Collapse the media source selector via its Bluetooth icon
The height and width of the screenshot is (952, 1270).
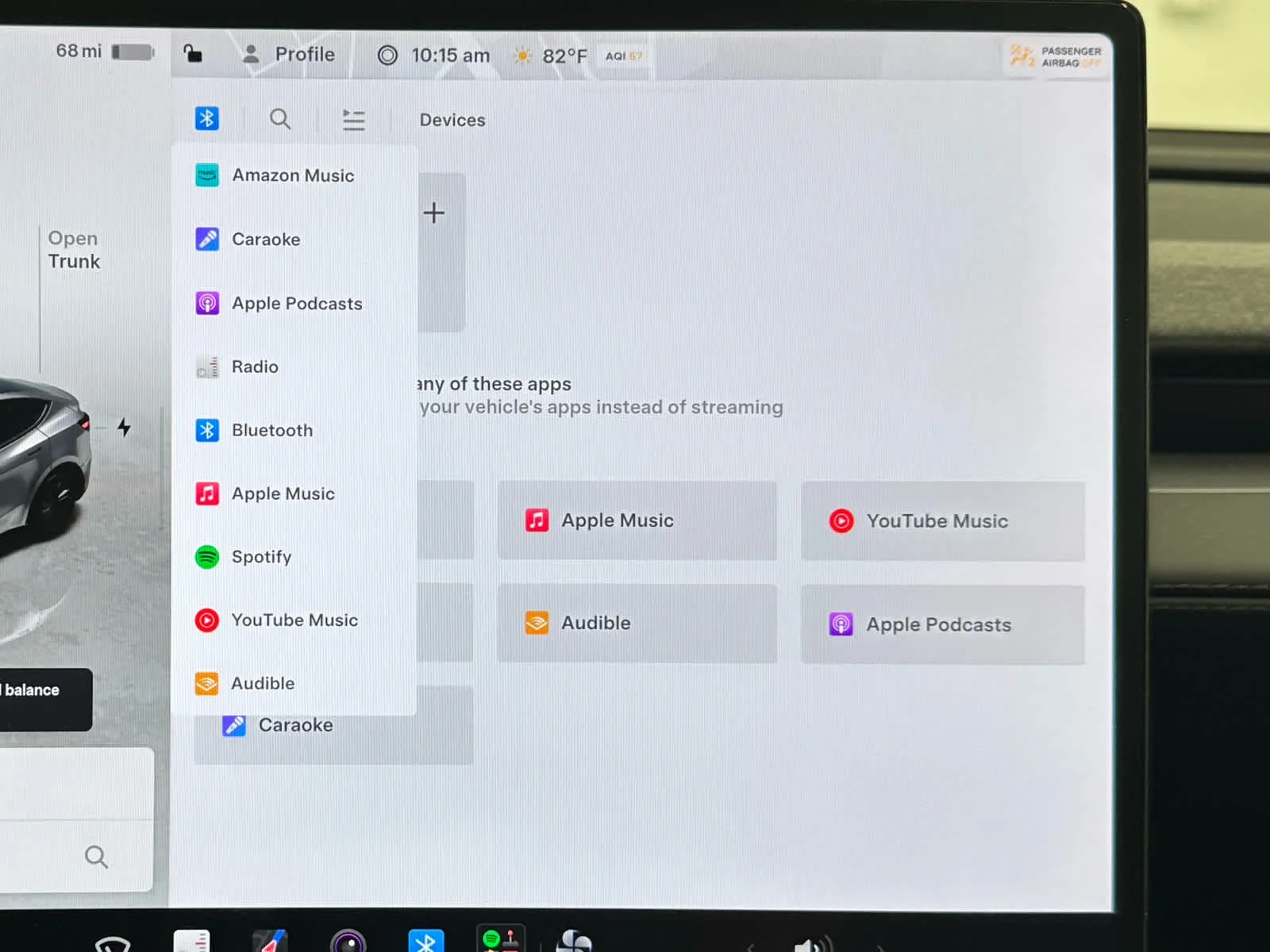(207, 118)
